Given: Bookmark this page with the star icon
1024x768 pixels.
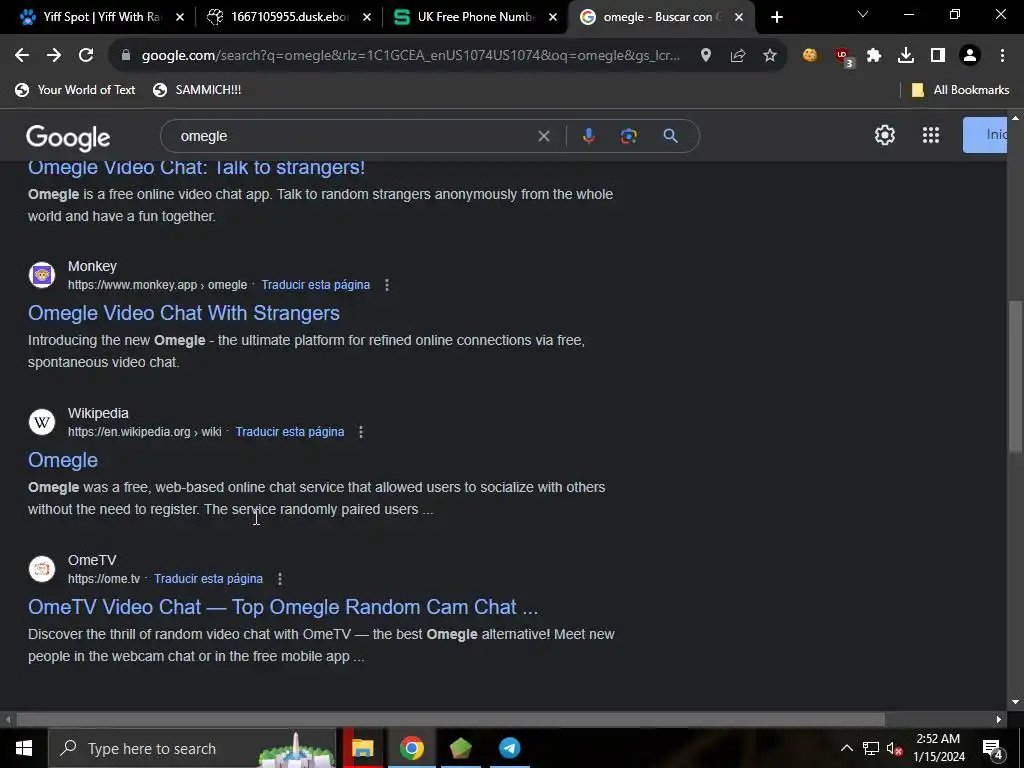Looking at the screenshot, I should tap(770, 56).
